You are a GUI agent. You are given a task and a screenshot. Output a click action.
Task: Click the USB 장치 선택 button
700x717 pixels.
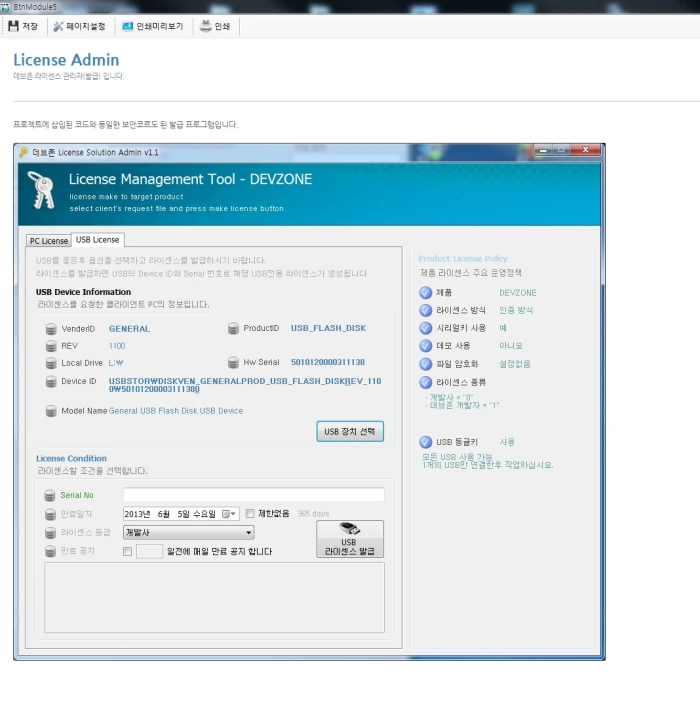[350, 432]
